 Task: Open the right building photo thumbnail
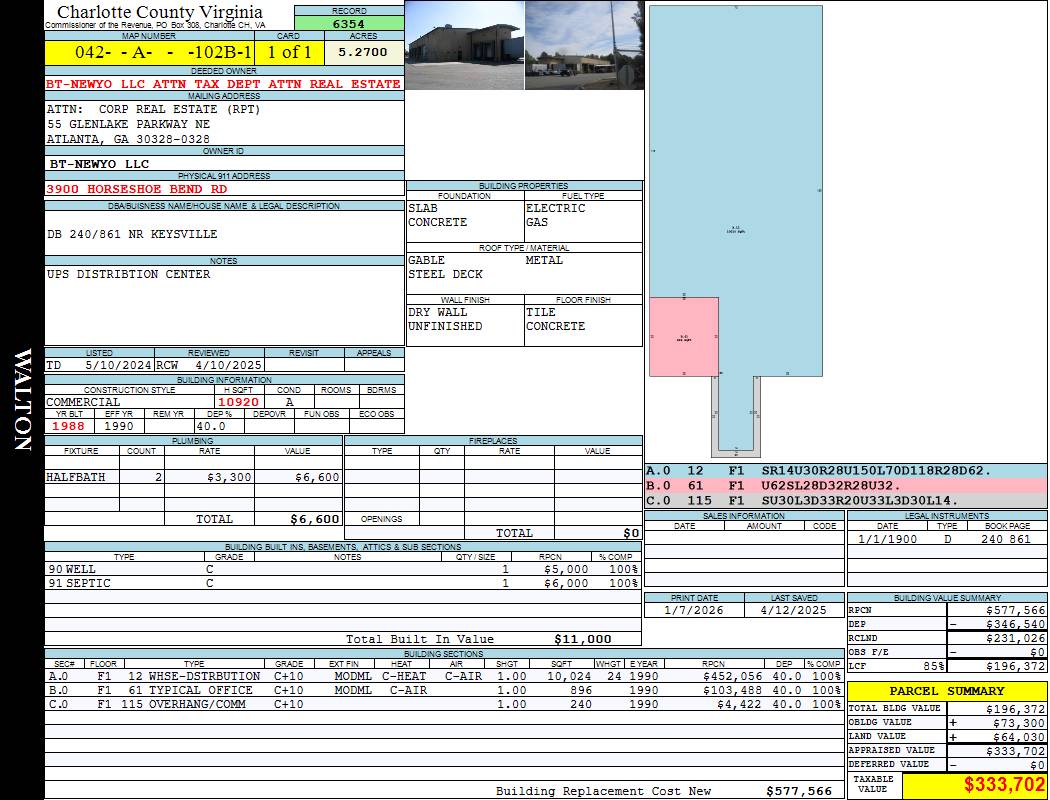tap(583, 46)
